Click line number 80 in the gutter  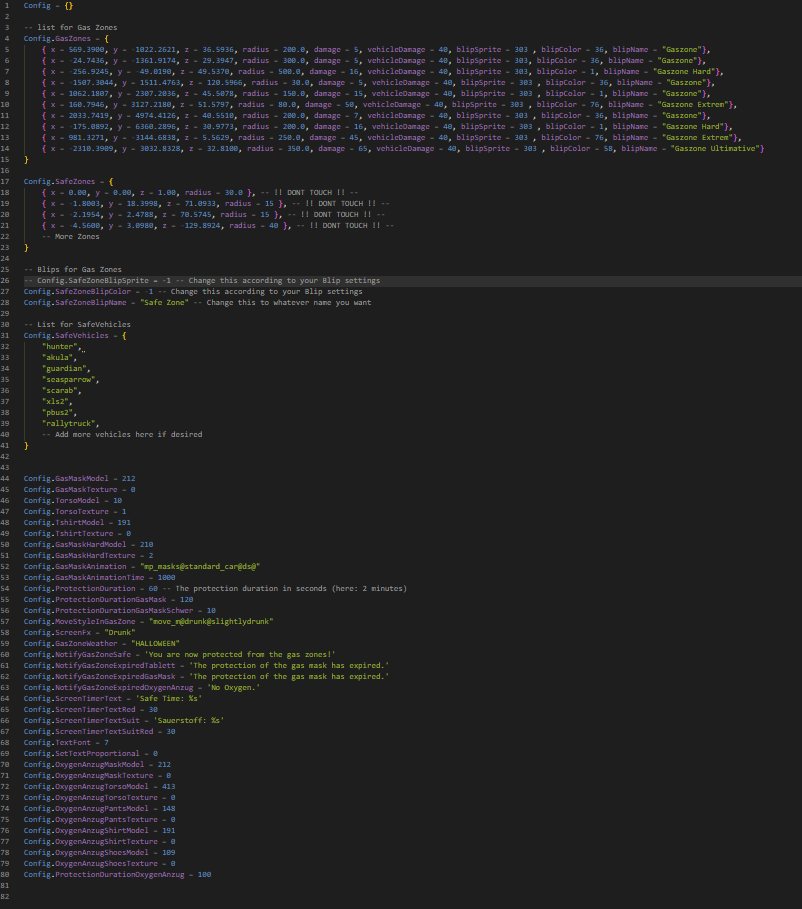8,874
